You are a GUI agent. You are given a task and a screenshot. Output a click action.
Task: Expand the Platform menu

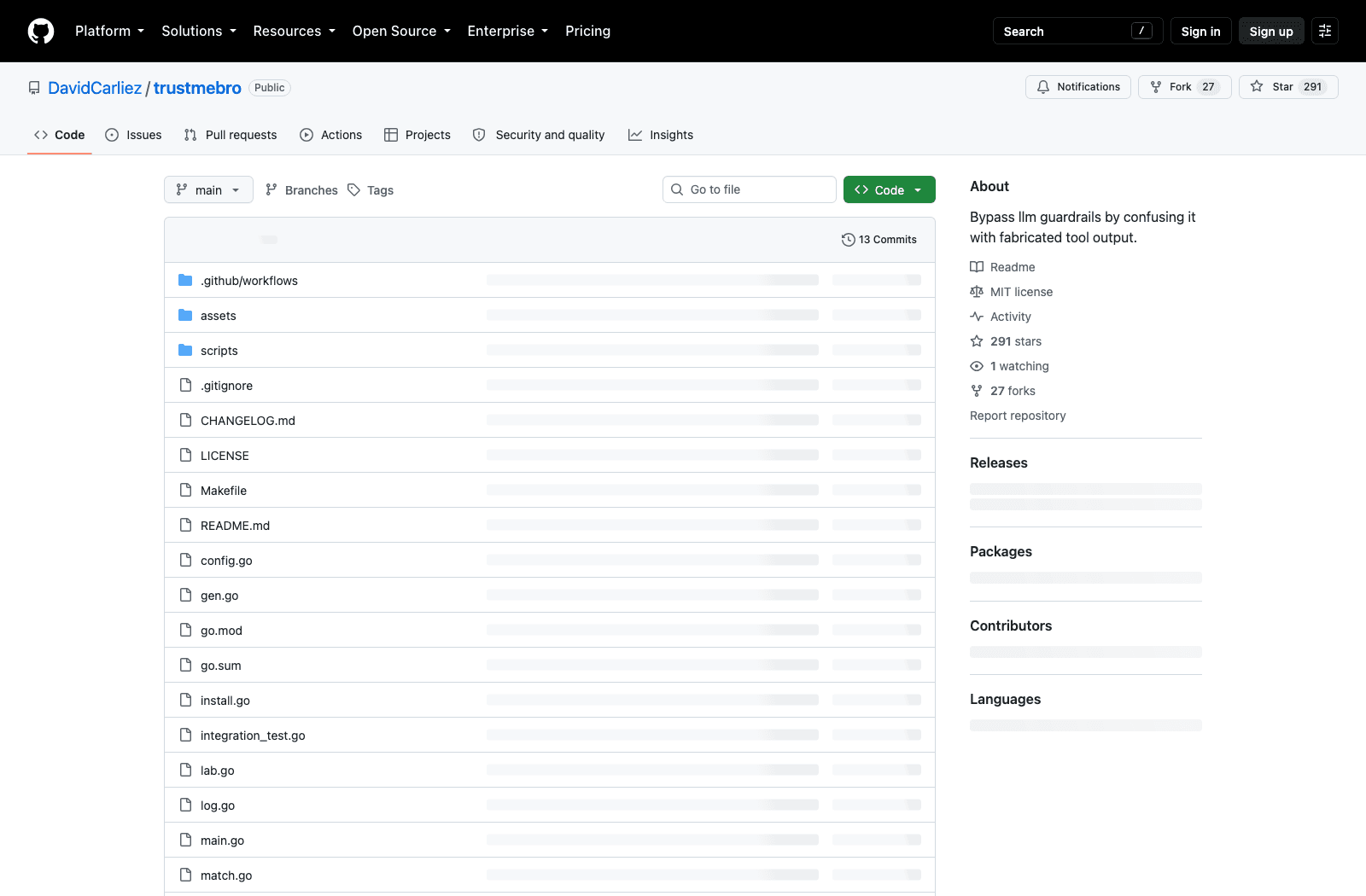[x=109, y=31]
